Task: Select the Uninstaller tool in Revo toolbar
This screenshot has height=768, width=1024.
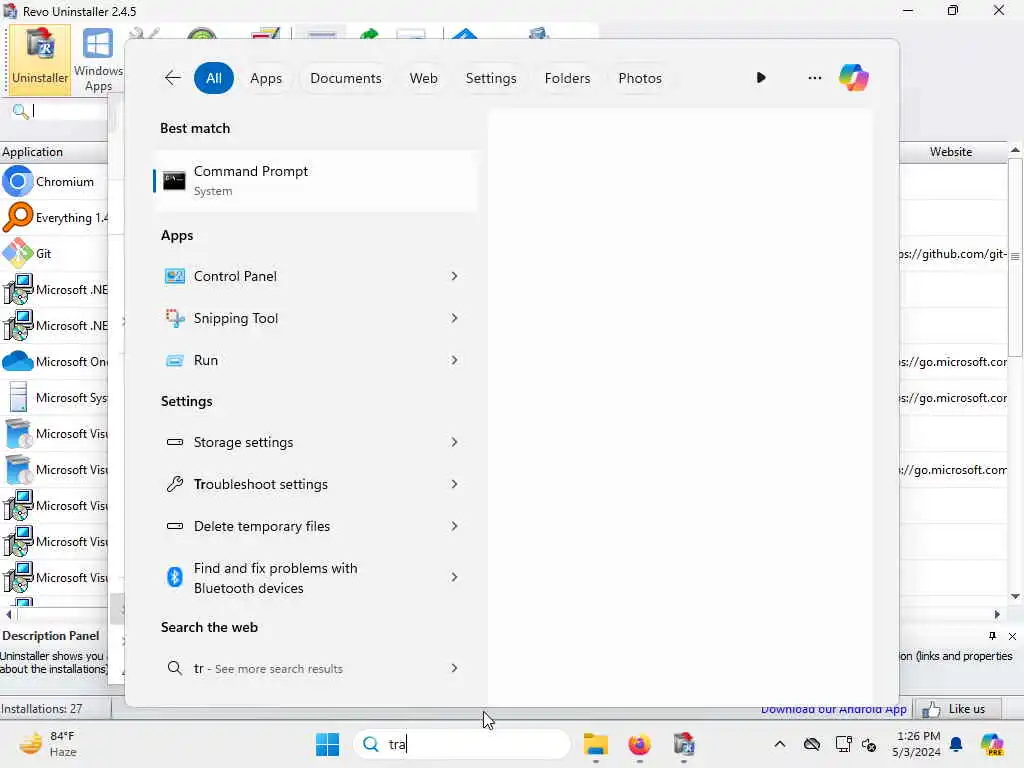Action: pos(39,59)
